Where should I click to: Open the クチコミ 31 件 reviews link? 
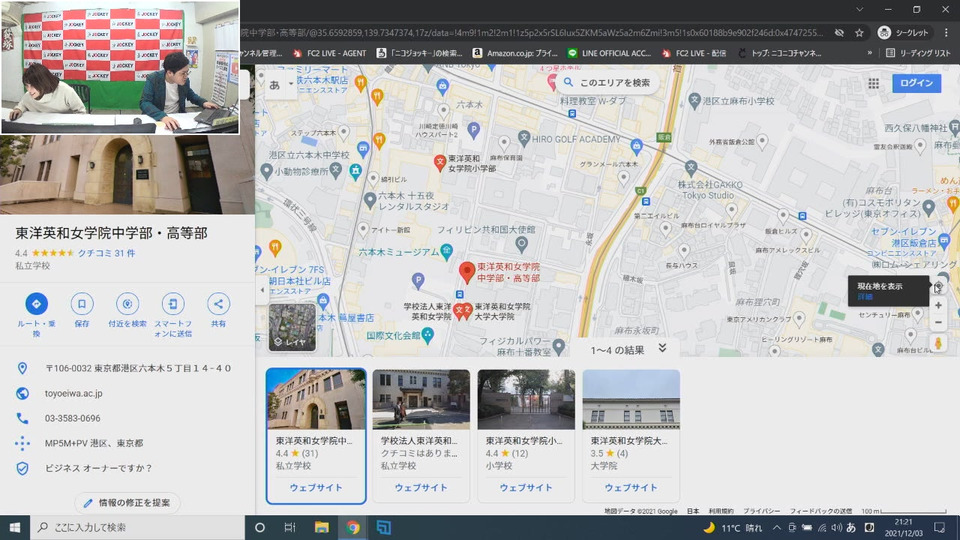pos(106,253)
